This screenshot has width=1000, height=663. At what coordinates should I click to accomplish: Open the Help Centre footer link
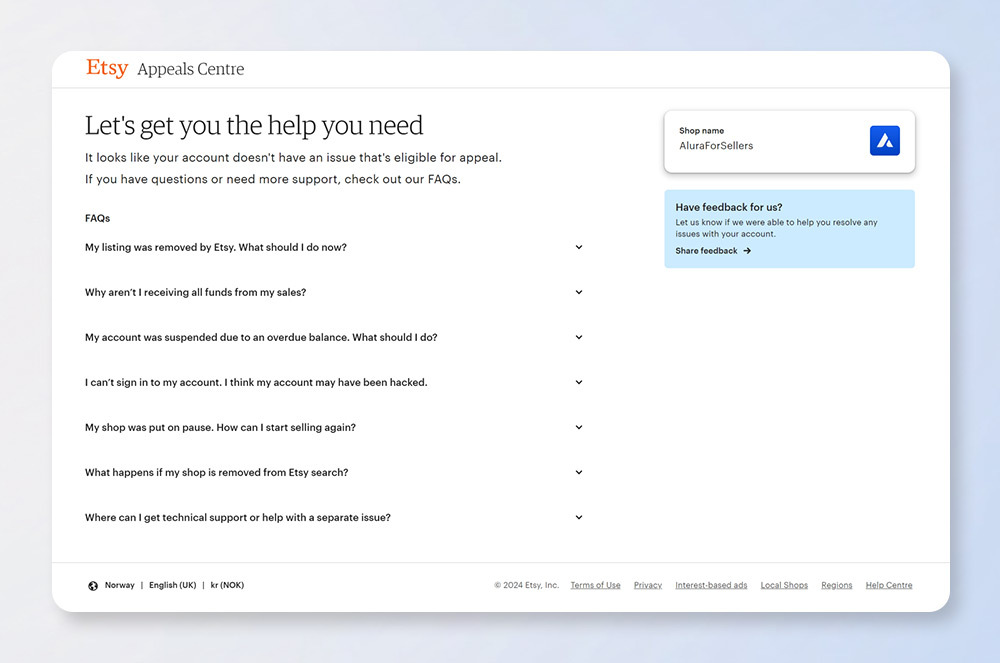click(x=889, y=585)
